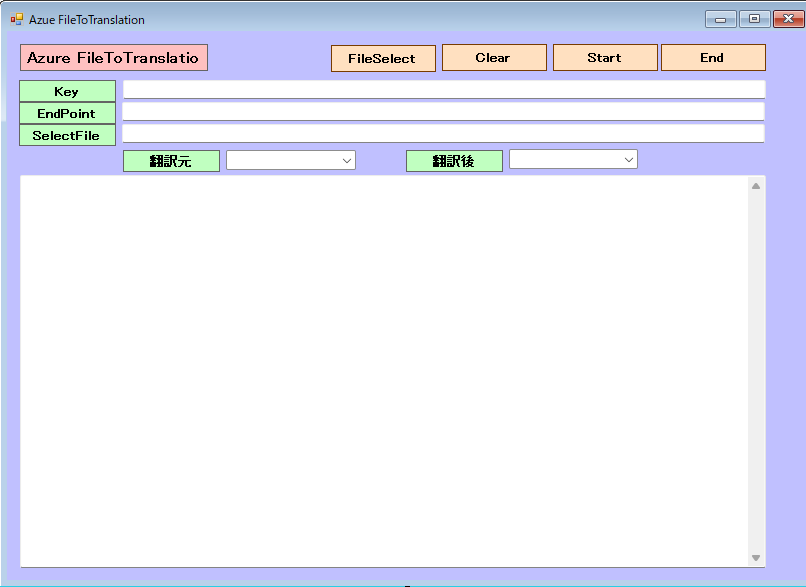This screenshot has width=806, height=587.
Task: Close the Azue FileToTranslation window
Action: (x=783, y=19)
